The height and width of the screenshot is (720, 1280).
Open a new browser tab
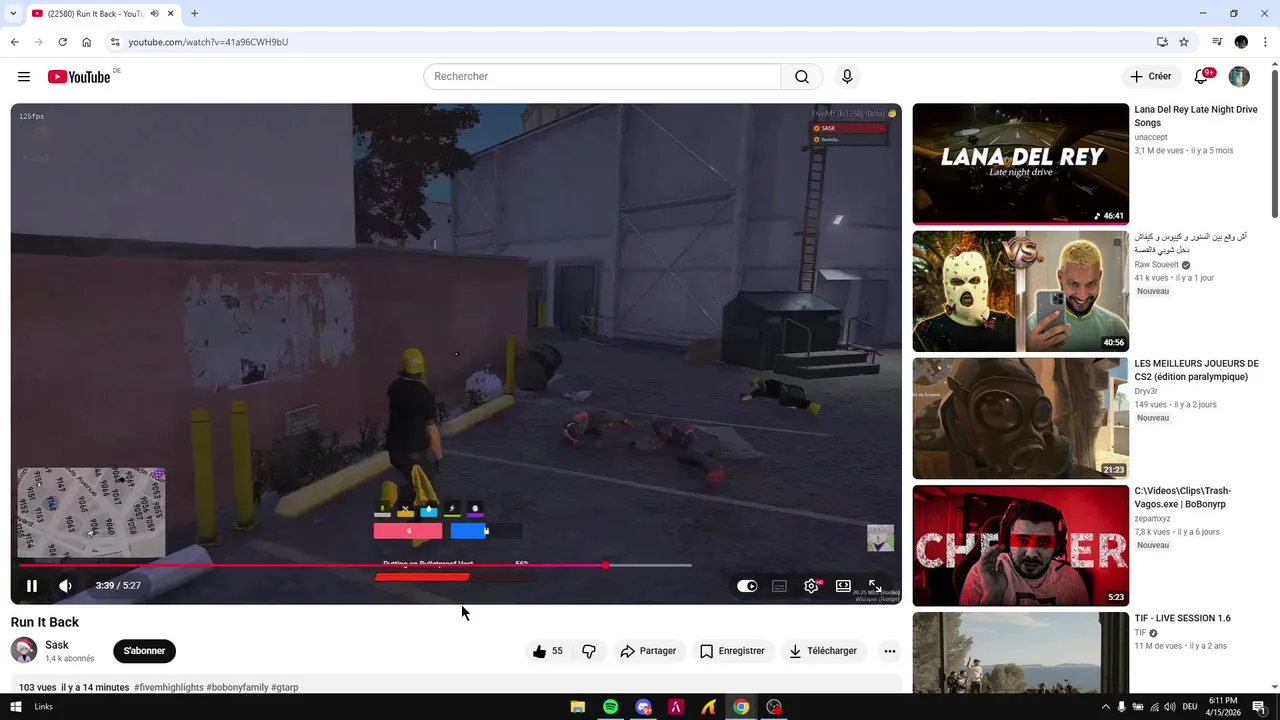194,14
